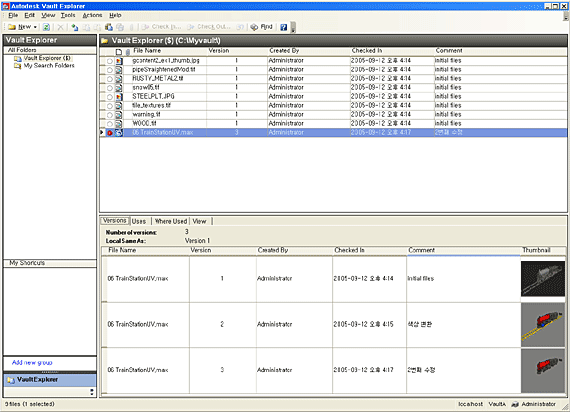
Task: Click the New folder toolbar icon
Action: point(12,27)
